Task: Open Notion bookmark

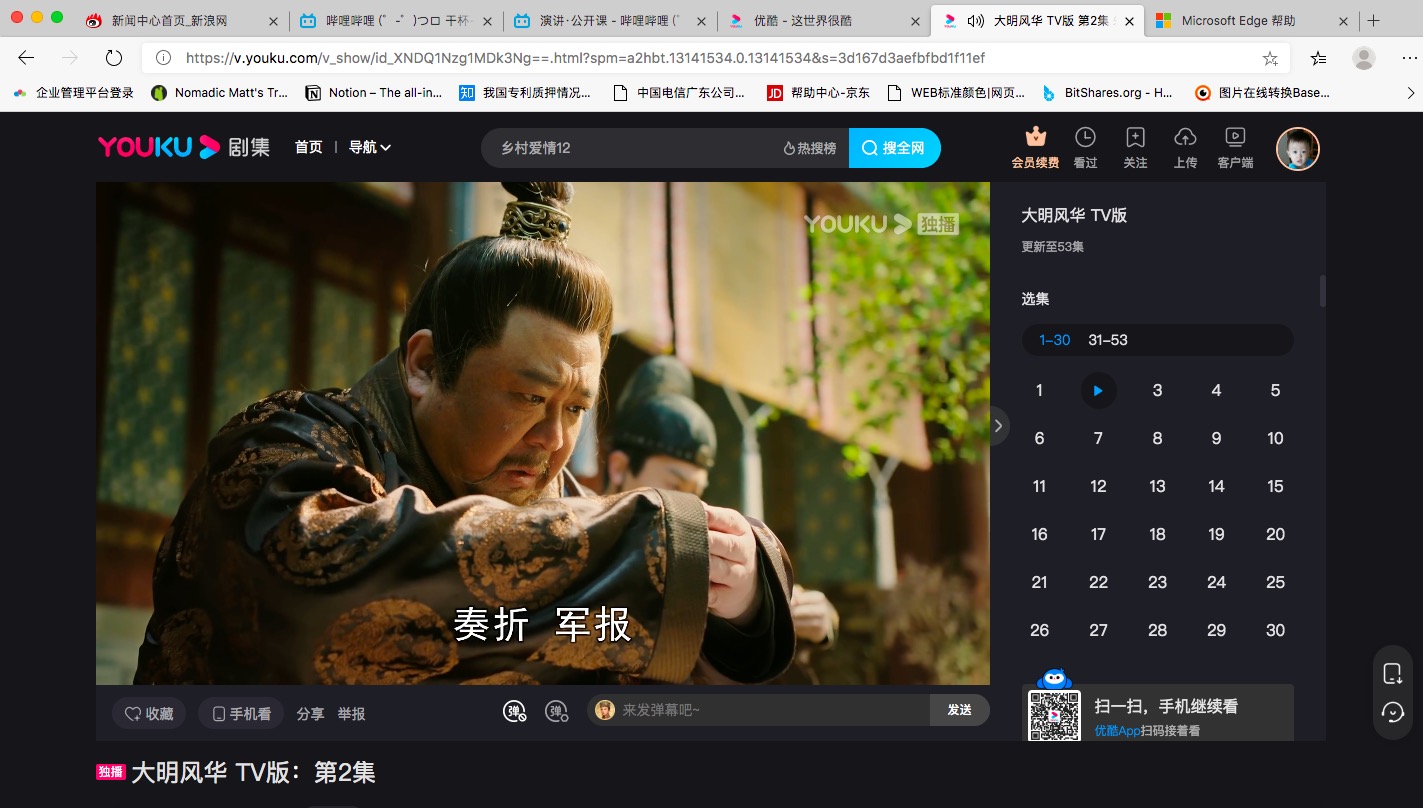Action: pos(374,93)
